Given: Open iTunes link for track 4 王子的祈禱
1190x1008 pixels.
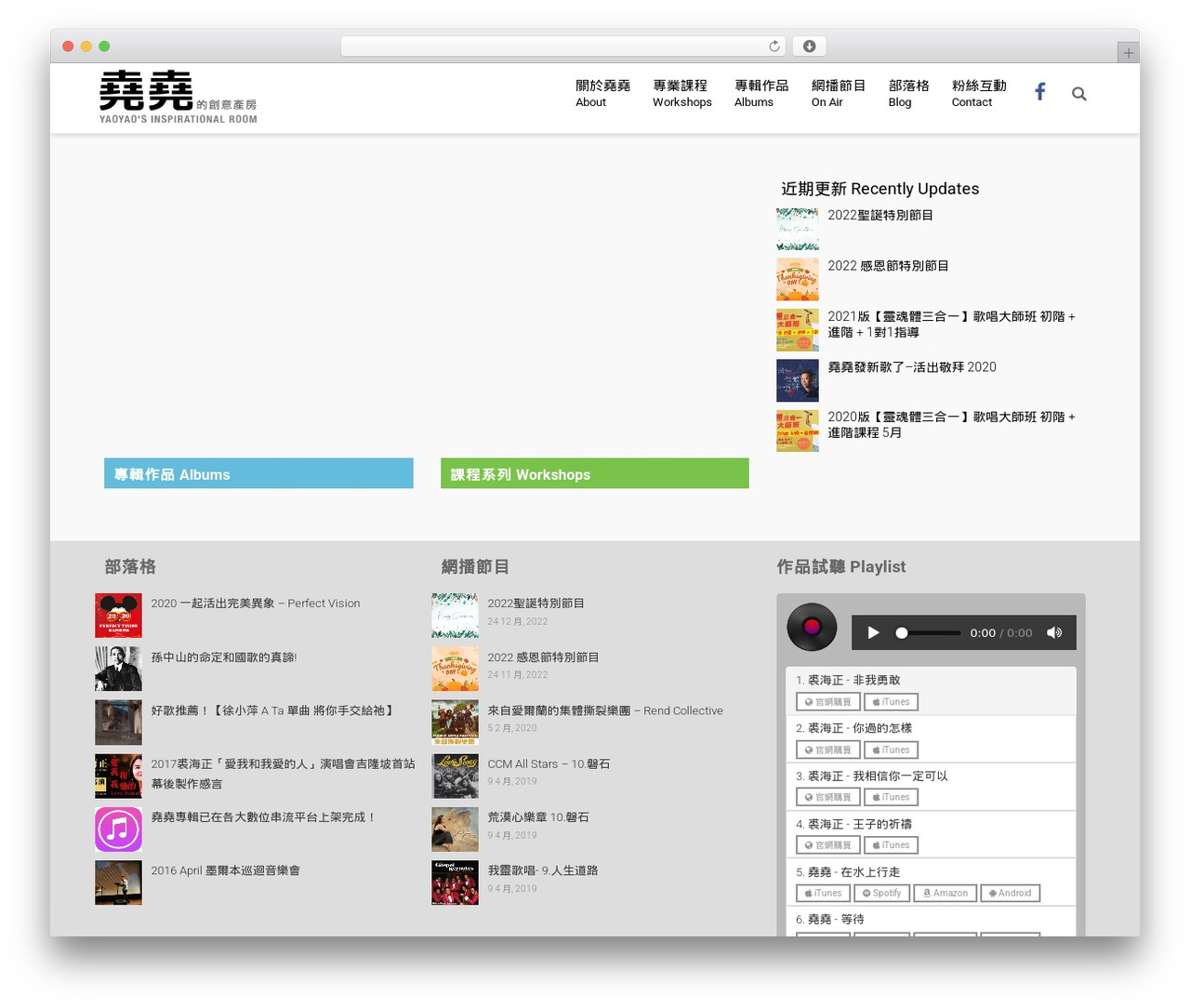Looking at the screenshot, I should [891, 845].
